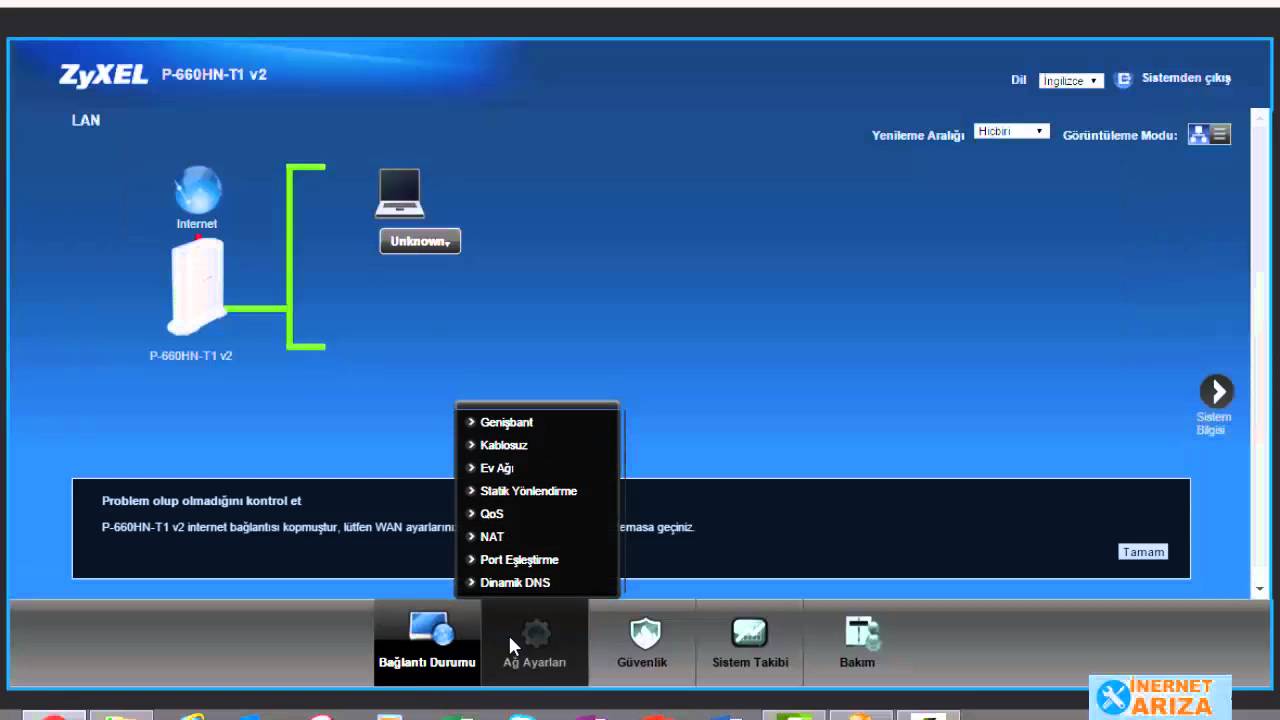Click the Sistem Bilgisi arrow icon
The height and width of the screenshot is (720, 1280).
(1216, 391)
